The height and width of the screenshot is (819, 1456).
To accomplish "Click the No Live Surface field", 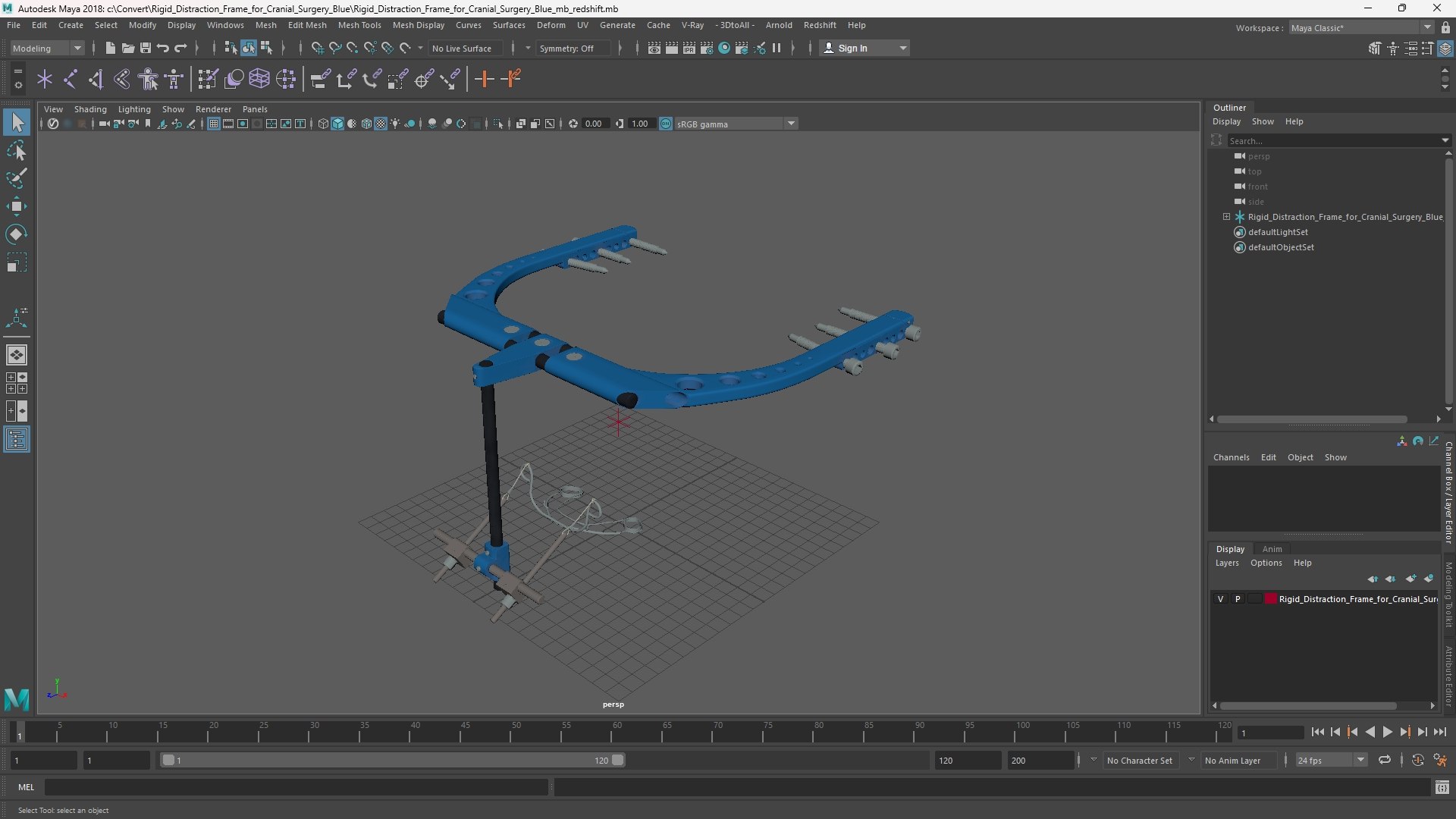I will coord(465,49).
